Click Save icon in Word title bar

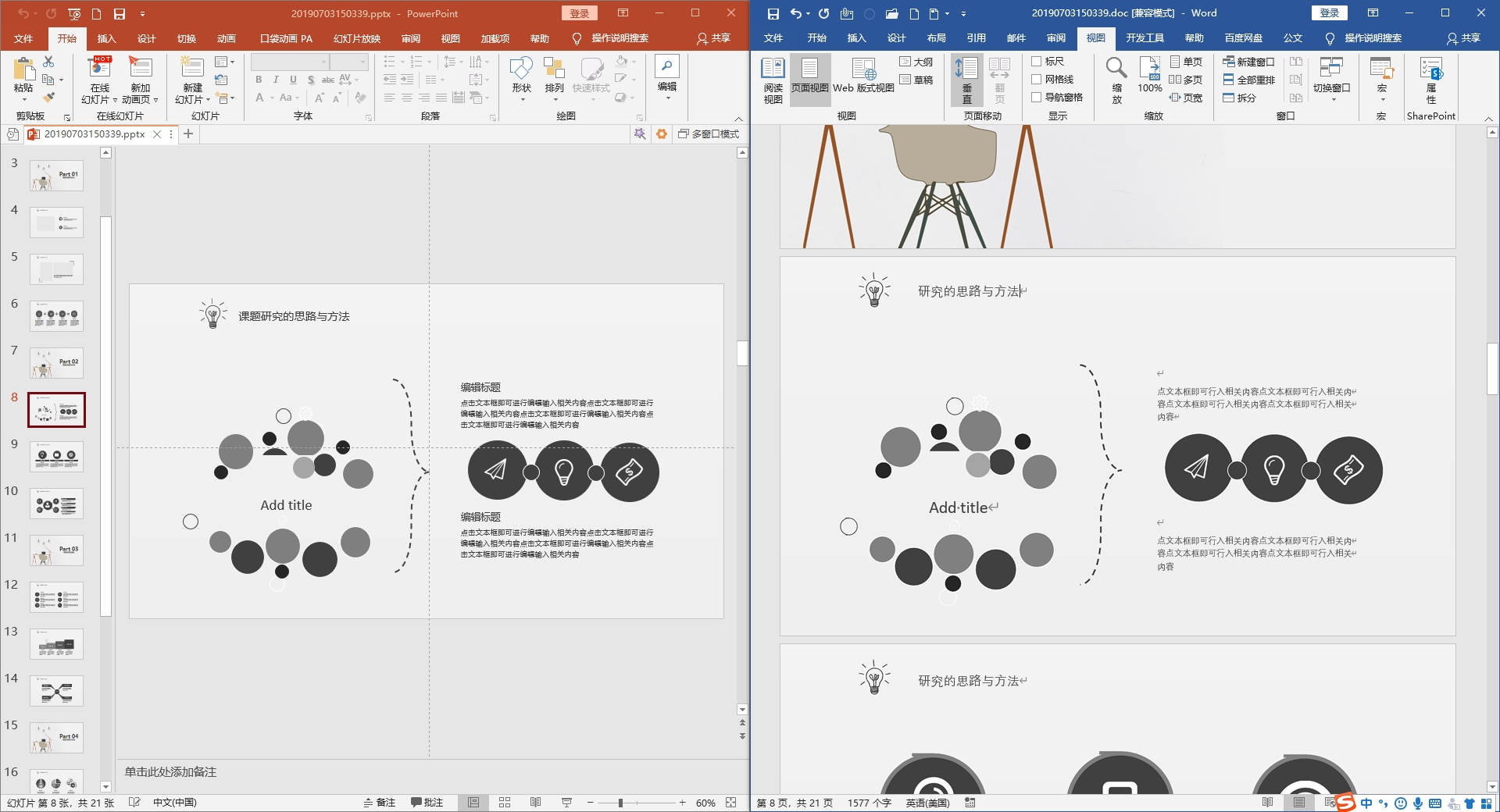[773, 13]
